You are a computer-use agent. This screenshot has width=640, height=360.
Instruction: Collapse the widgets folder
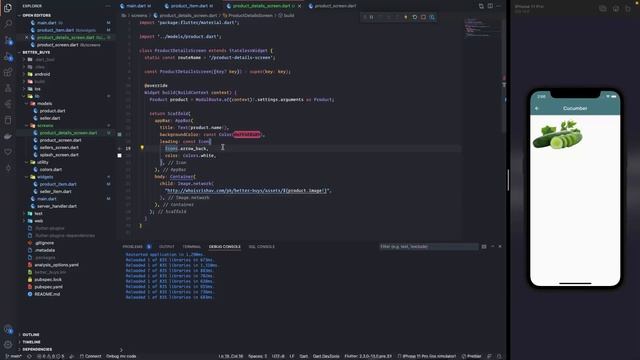(45, 177)
